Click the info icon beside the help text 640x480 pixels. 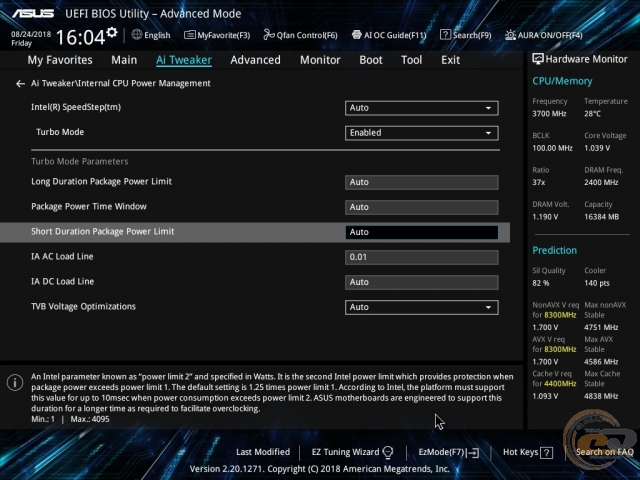pos(15,383)
